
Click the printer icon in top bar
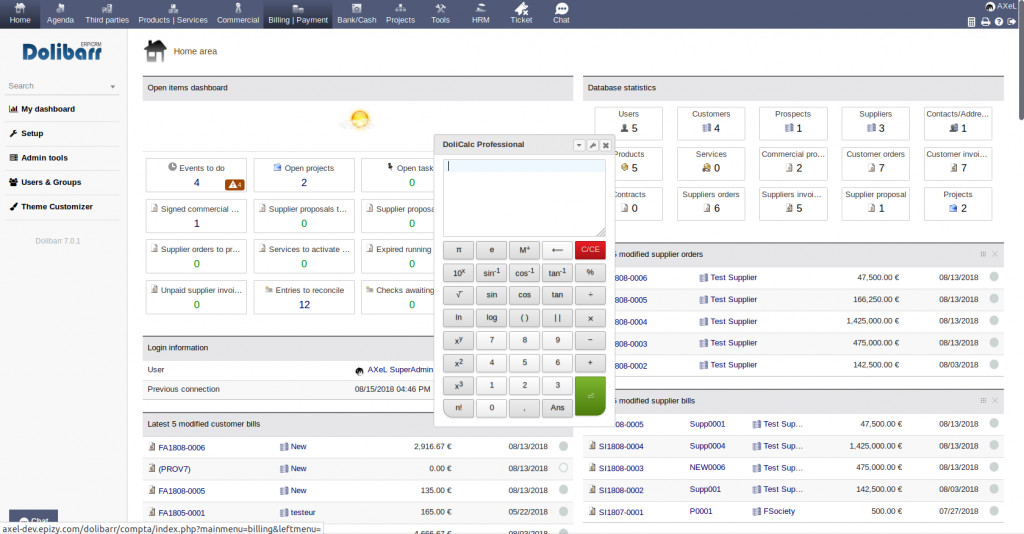[985, 21]
